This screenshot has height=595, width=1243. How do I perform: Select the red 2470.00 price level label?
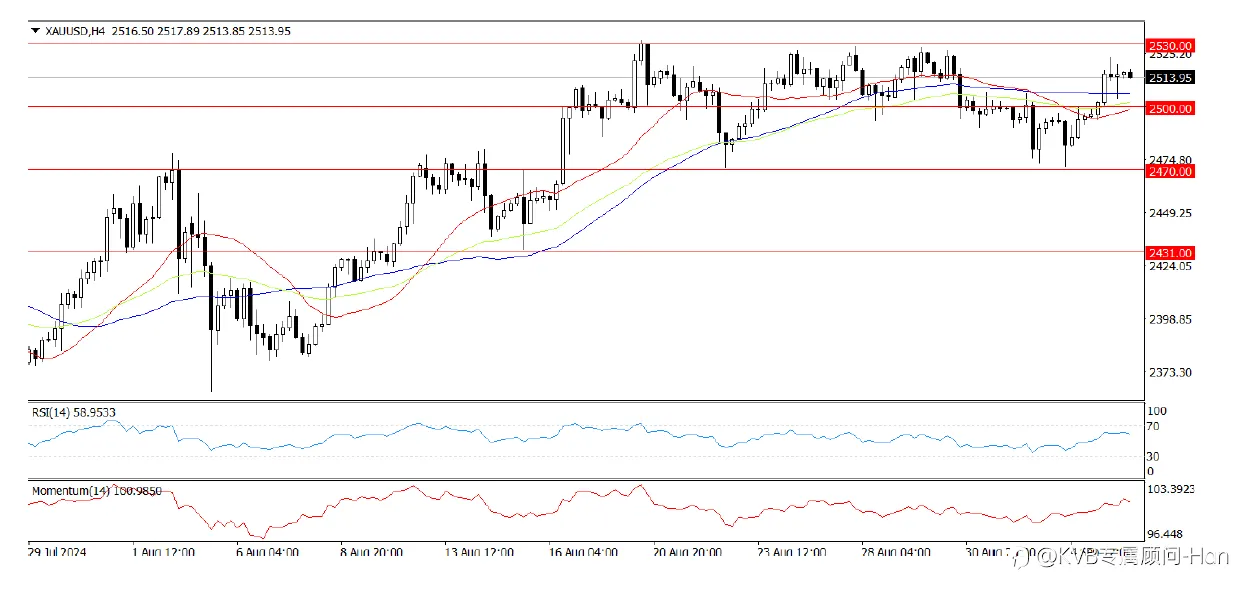point(1170,172)
